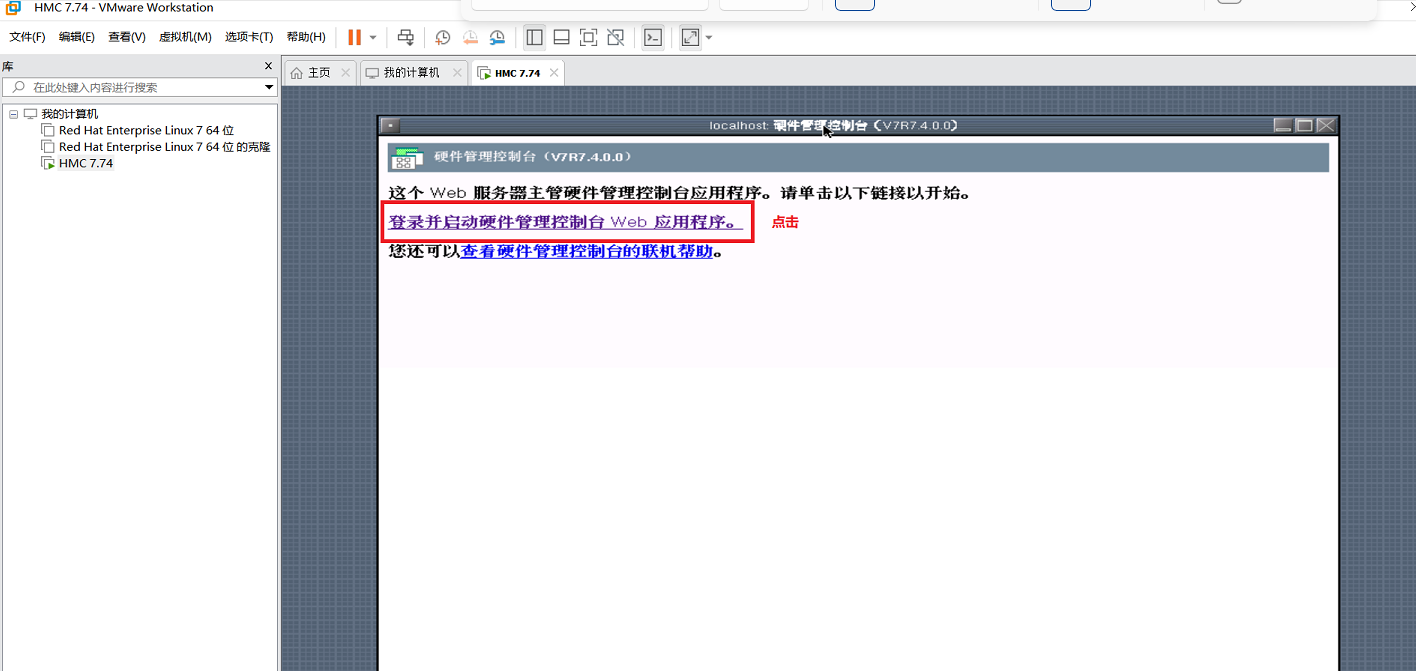1416x671 pixels.
Task: Open the stretch display dropdown arrow
Action: coord(709,37)
